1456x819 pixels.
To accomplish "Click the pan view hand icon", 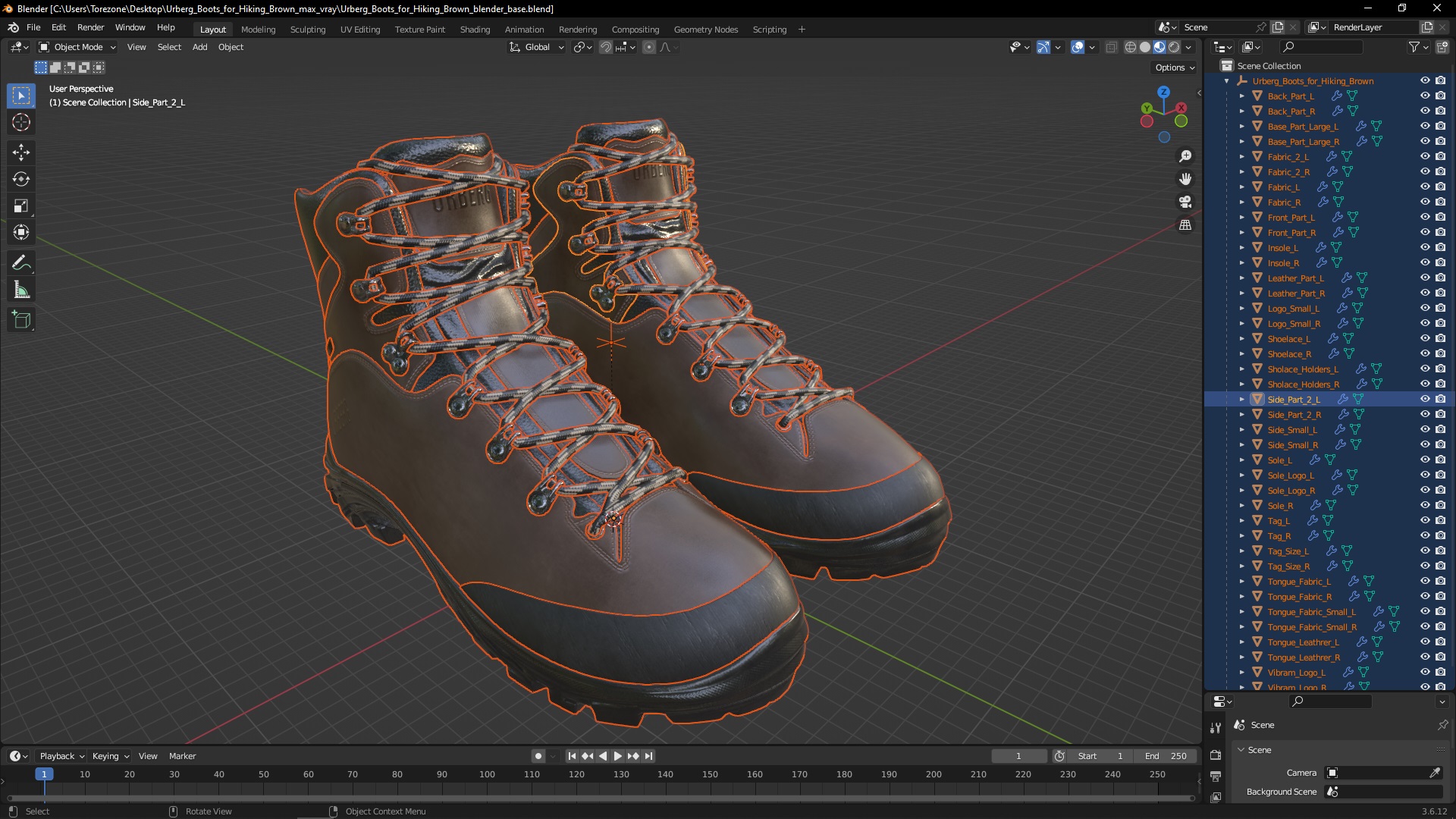I will 1185,179.
